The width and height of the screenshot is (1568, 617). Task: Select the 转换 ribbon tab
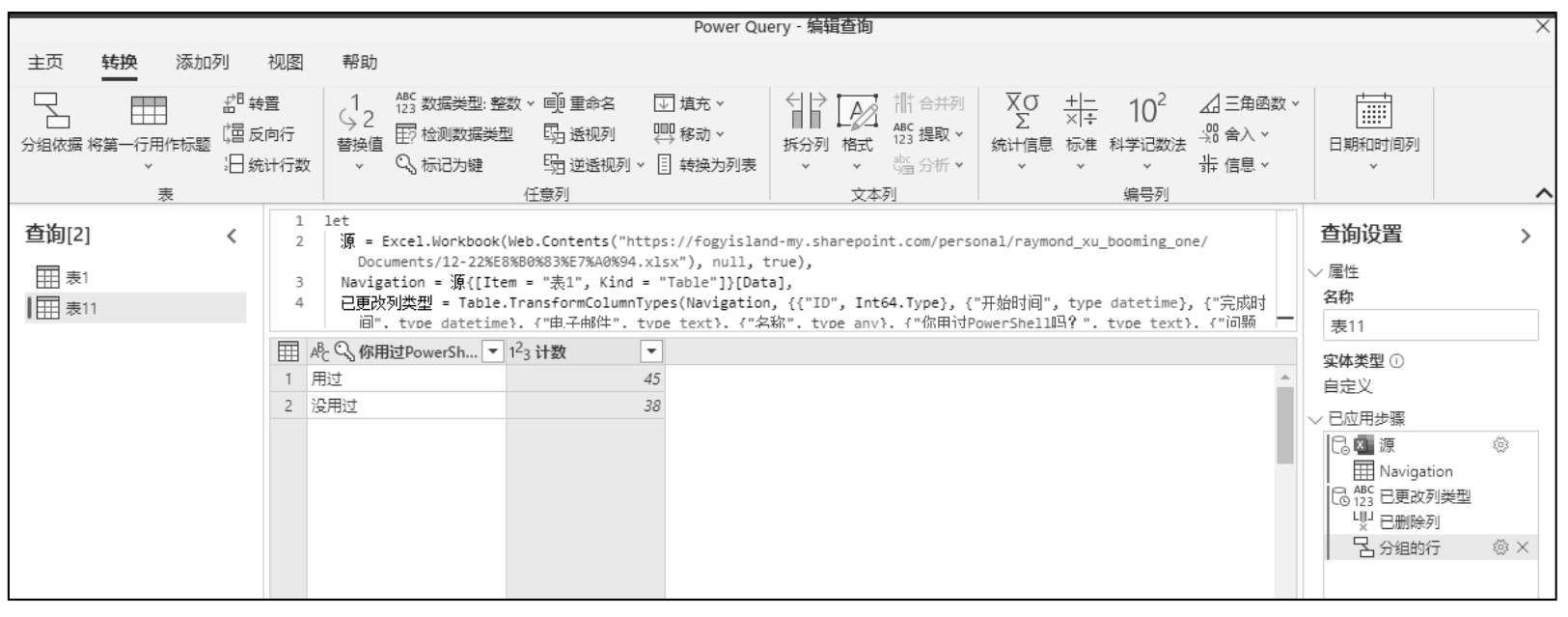point(120,63)
